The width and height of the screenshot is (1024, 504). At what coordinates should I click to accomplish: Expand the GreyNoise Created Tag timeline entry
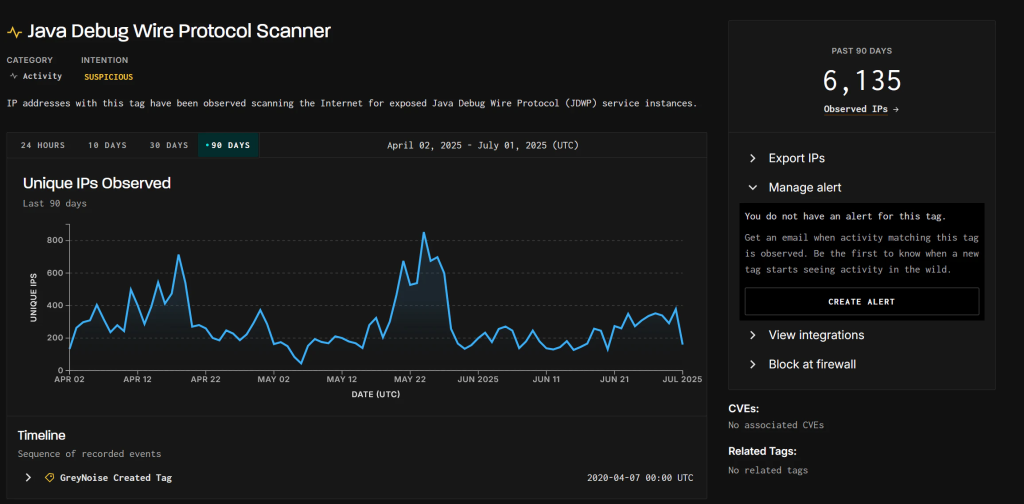pyautogui.click(x=28, y=478)
